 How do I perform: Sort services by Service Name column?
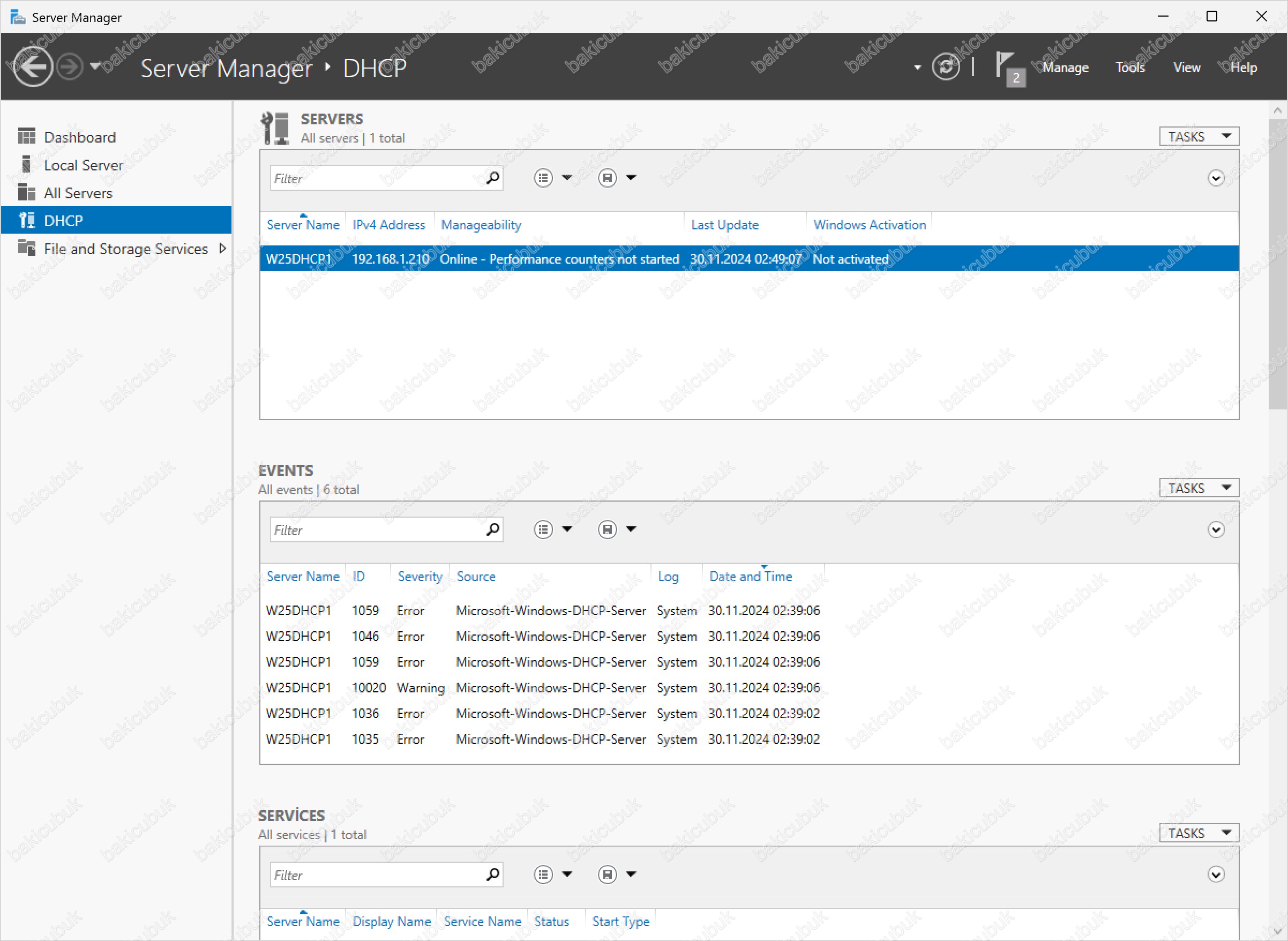[482, 922]
